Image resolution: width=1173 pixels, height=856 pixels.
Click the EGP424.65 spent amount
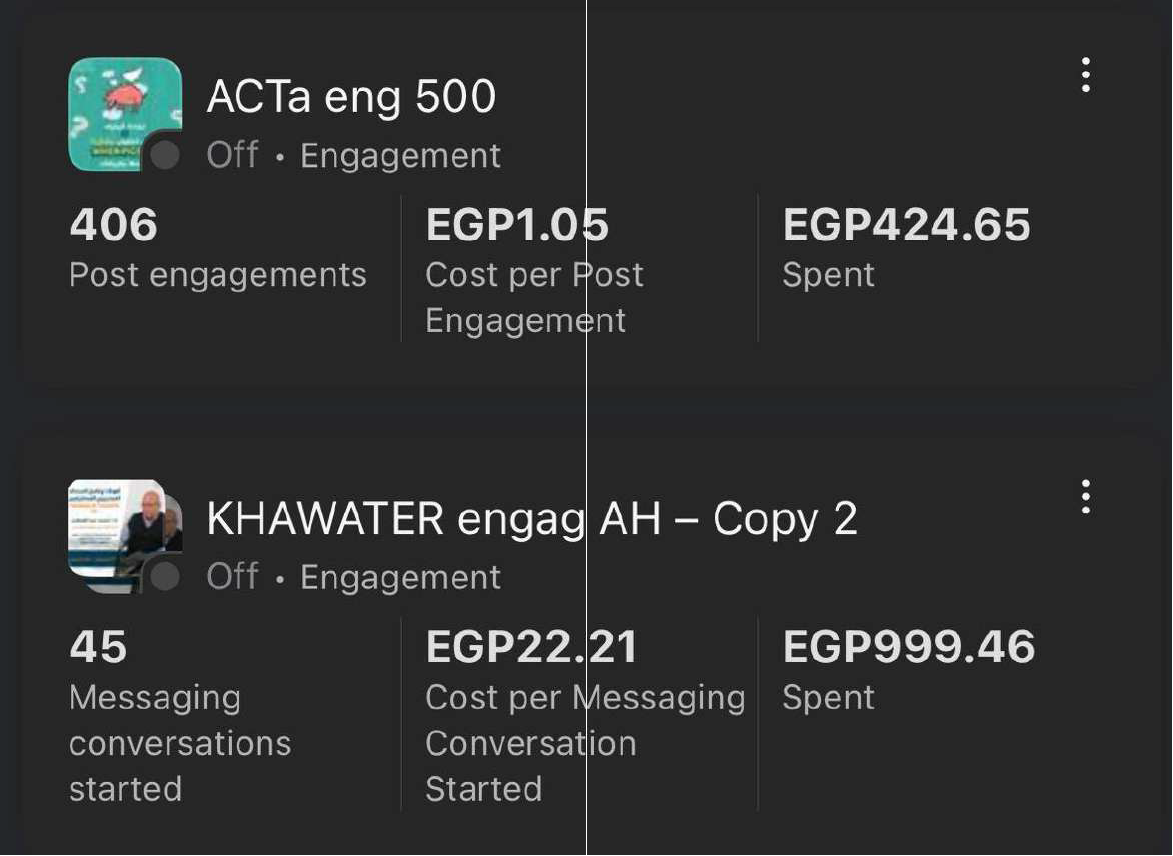tap(906, 225)
